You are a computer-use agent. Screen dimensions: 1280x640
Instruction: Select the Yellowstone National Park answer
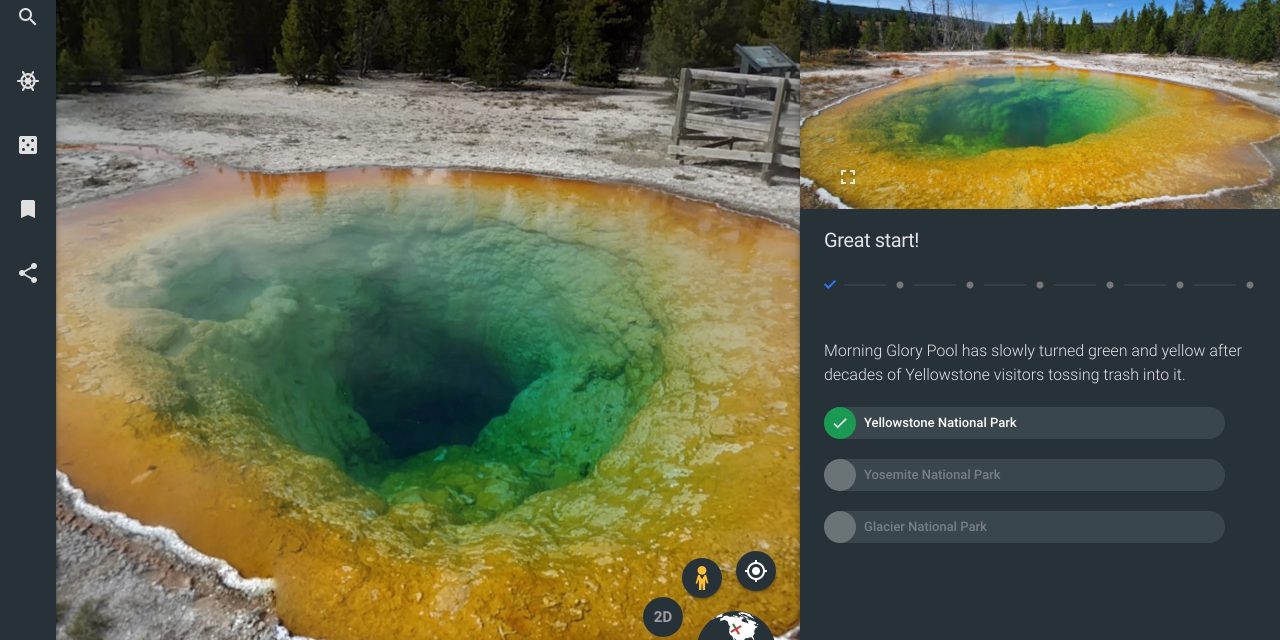tap(1024, 423)
